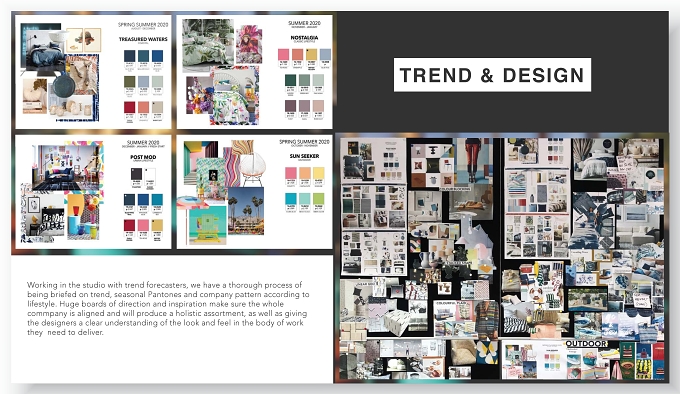Click the blue bedding photo in Treasured Waters

tap(45, 51)
